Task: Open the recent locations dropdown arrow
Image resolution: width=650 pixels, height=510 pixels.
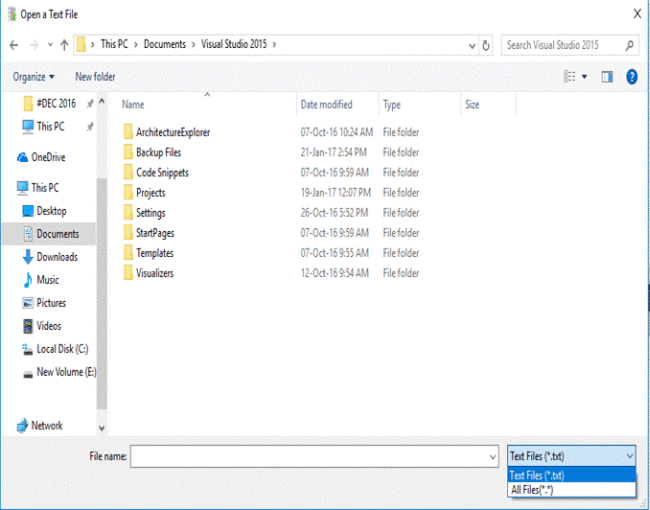Action: click(x=50, y=45)
